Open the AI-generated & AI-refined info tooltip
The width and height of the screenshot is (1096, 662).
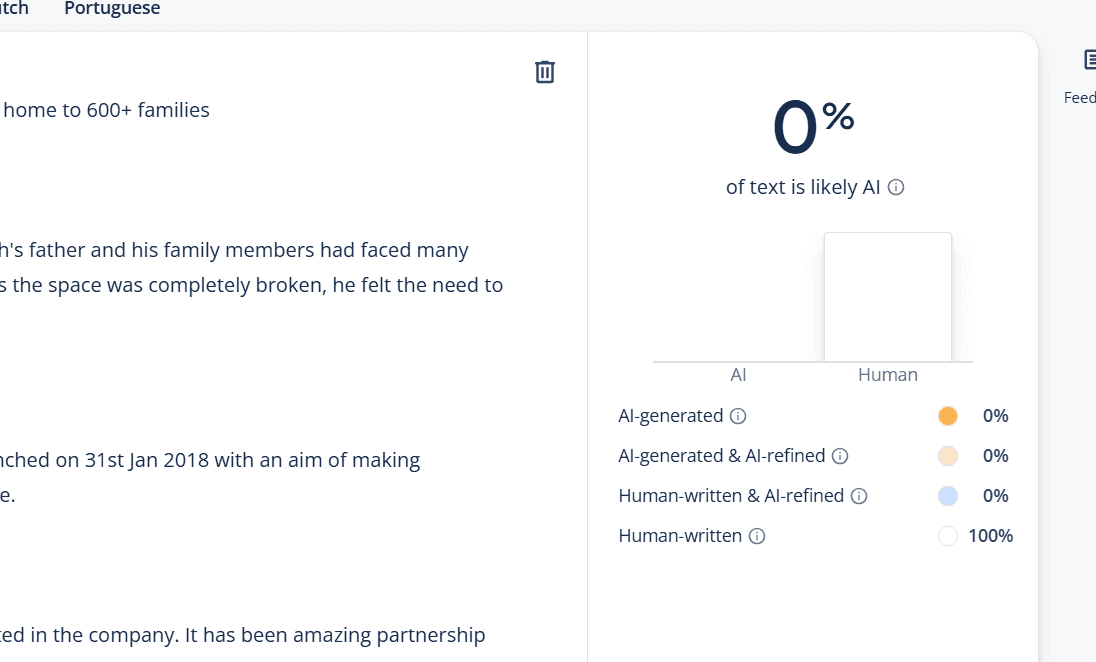coord(842,455)
